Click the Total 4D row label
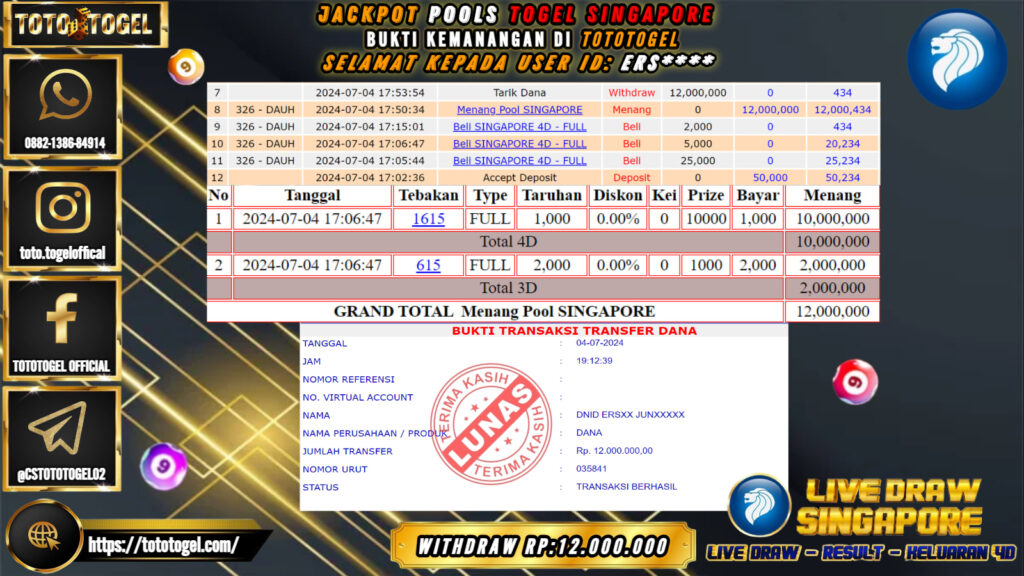This screenshot has height=576, width=1024. pos(508,242)
